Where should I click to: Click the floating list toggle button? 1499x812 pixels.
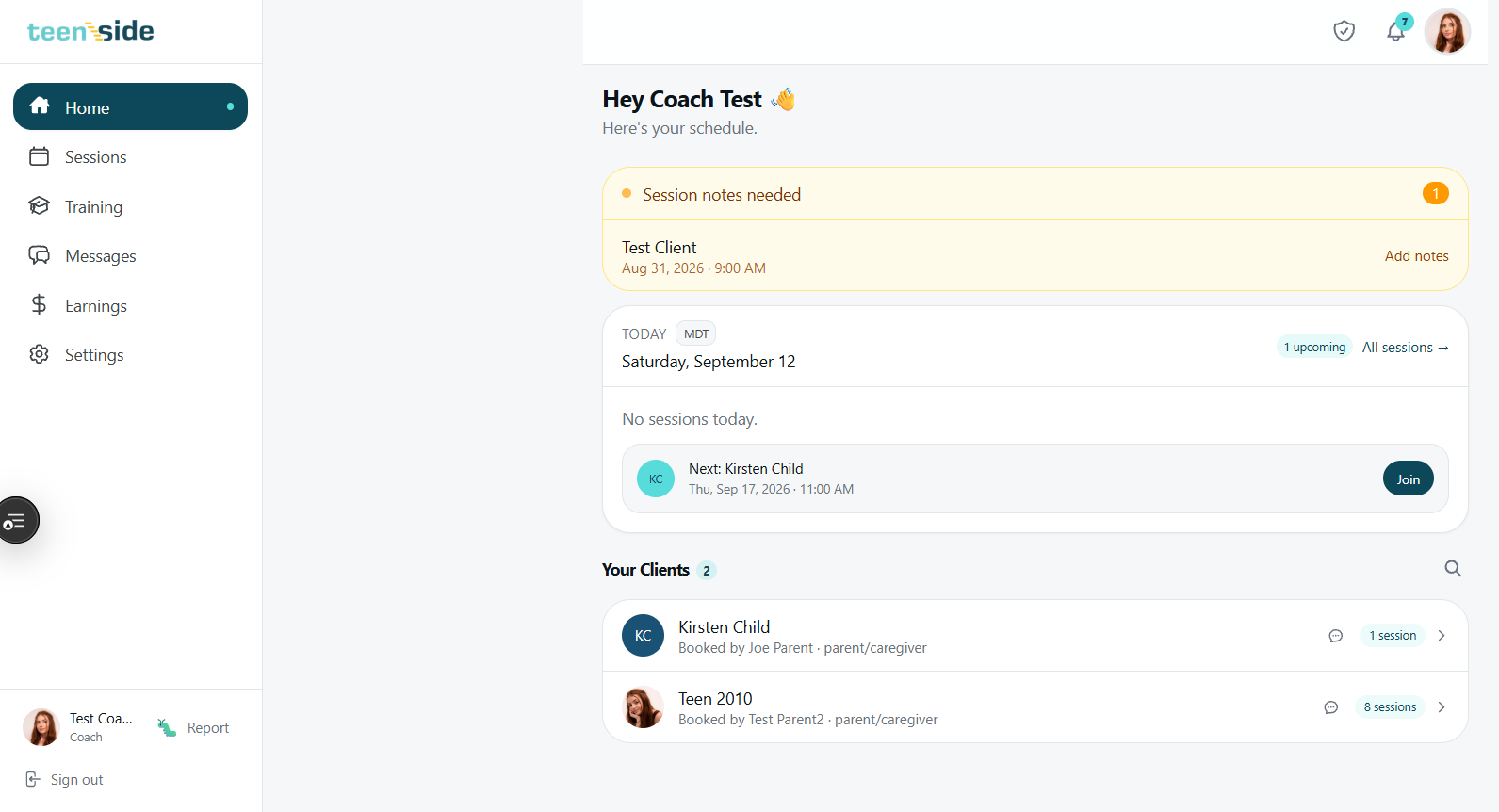[x=17, y=520]
